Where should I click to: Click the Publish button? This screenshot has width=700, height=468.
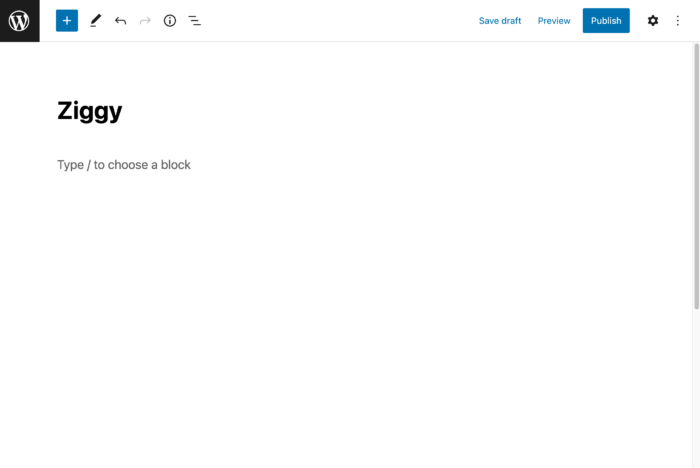click(x=606, y=21)
